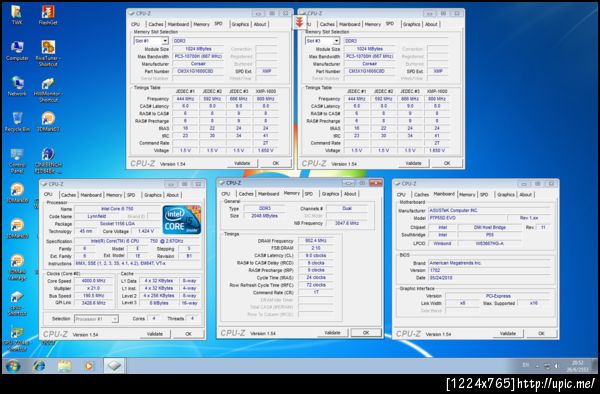Image resolution: width=600 pixels, height=394 pixels.
Task: Open the Computer desktop icon
Action: [17, 50]
